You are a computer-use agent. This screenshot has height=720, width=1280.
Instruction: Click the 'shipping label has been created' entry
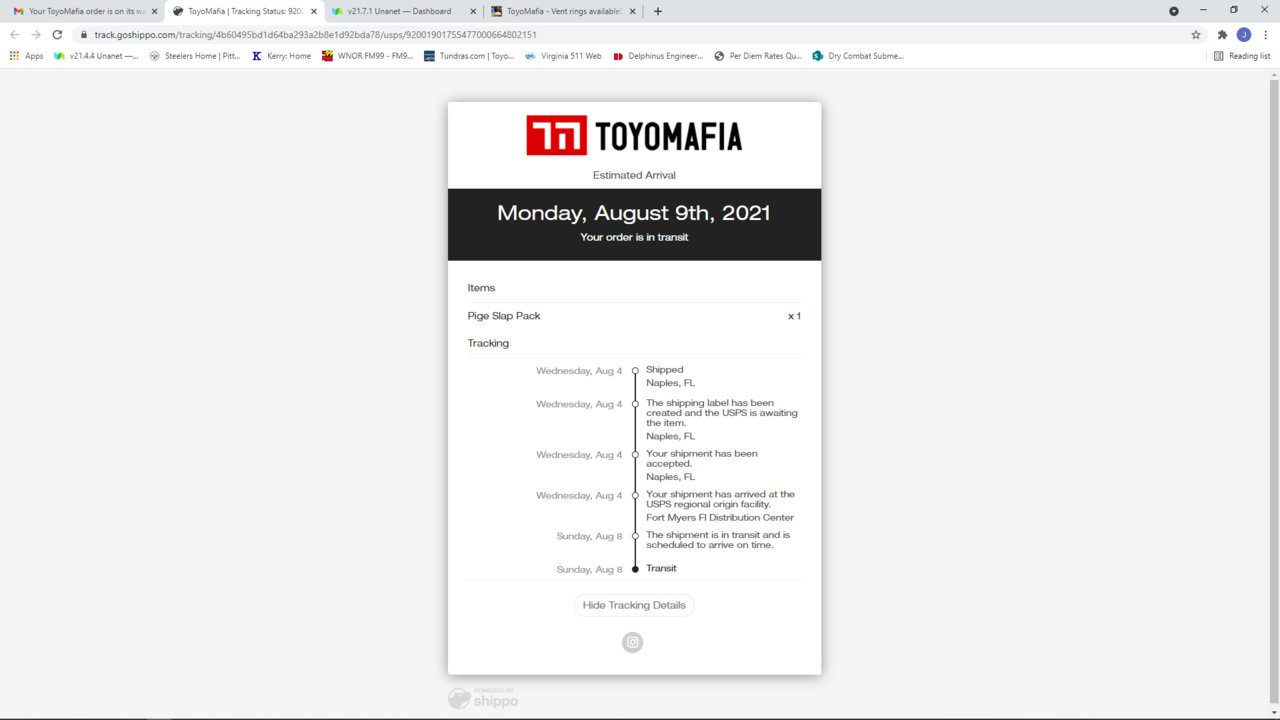(x=722, y=413)
